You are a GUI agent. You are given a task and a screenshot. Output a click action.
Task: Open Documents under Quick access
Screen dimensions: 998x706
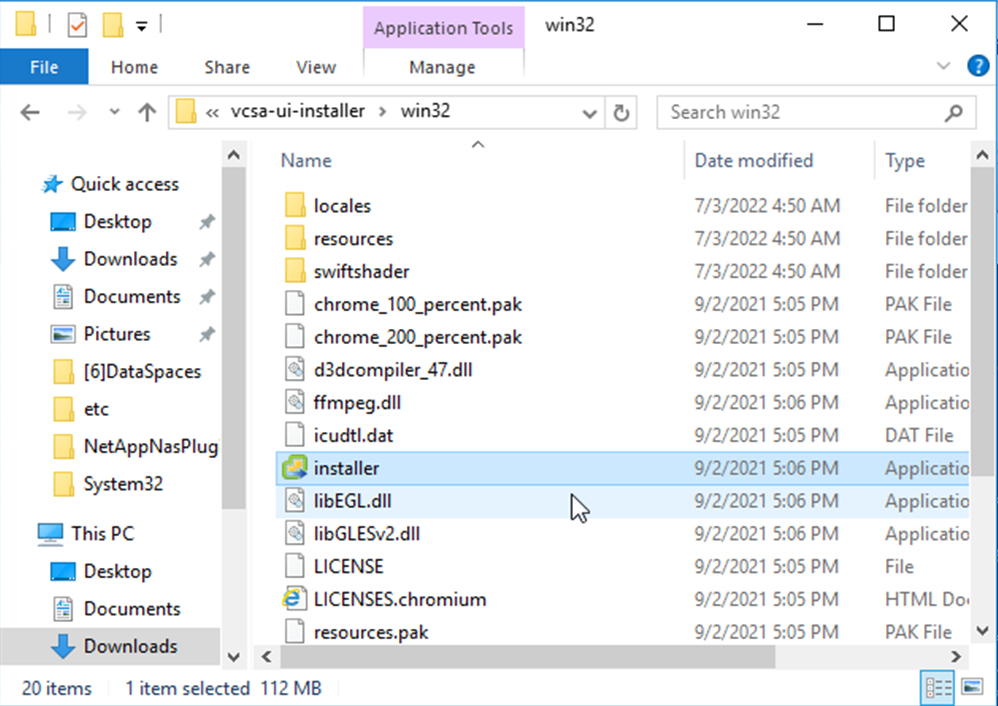[132, 297]
